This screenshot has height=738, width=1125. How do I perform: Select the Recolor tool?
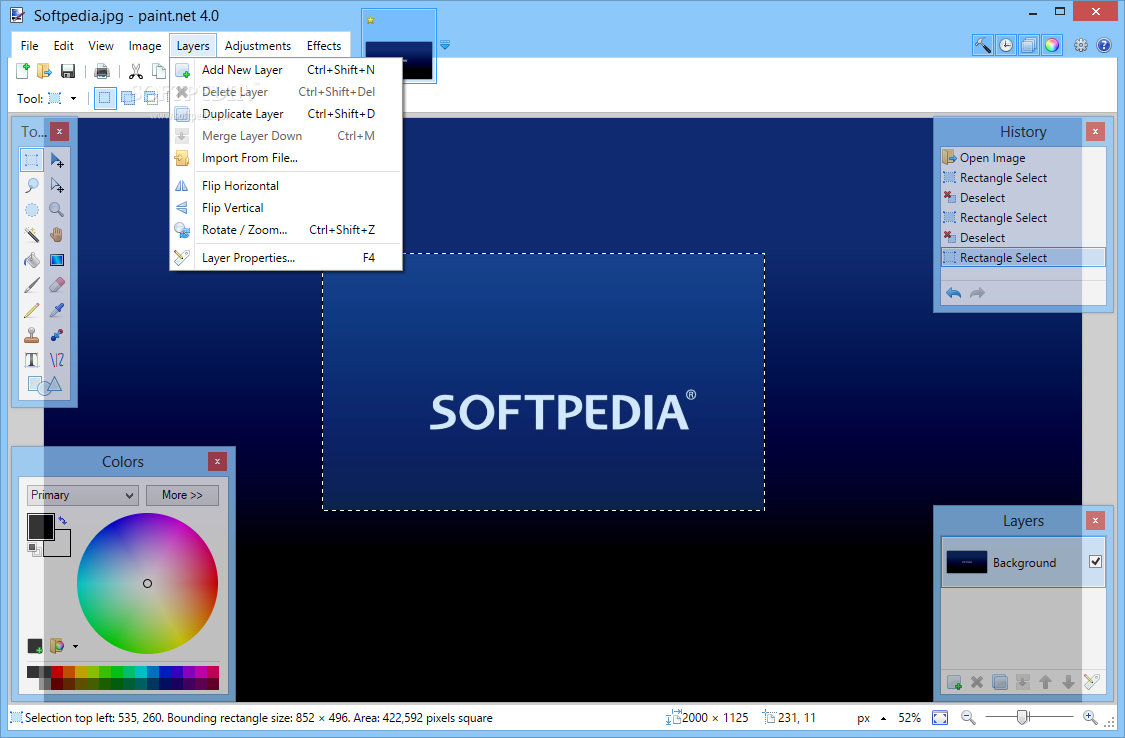57,335
